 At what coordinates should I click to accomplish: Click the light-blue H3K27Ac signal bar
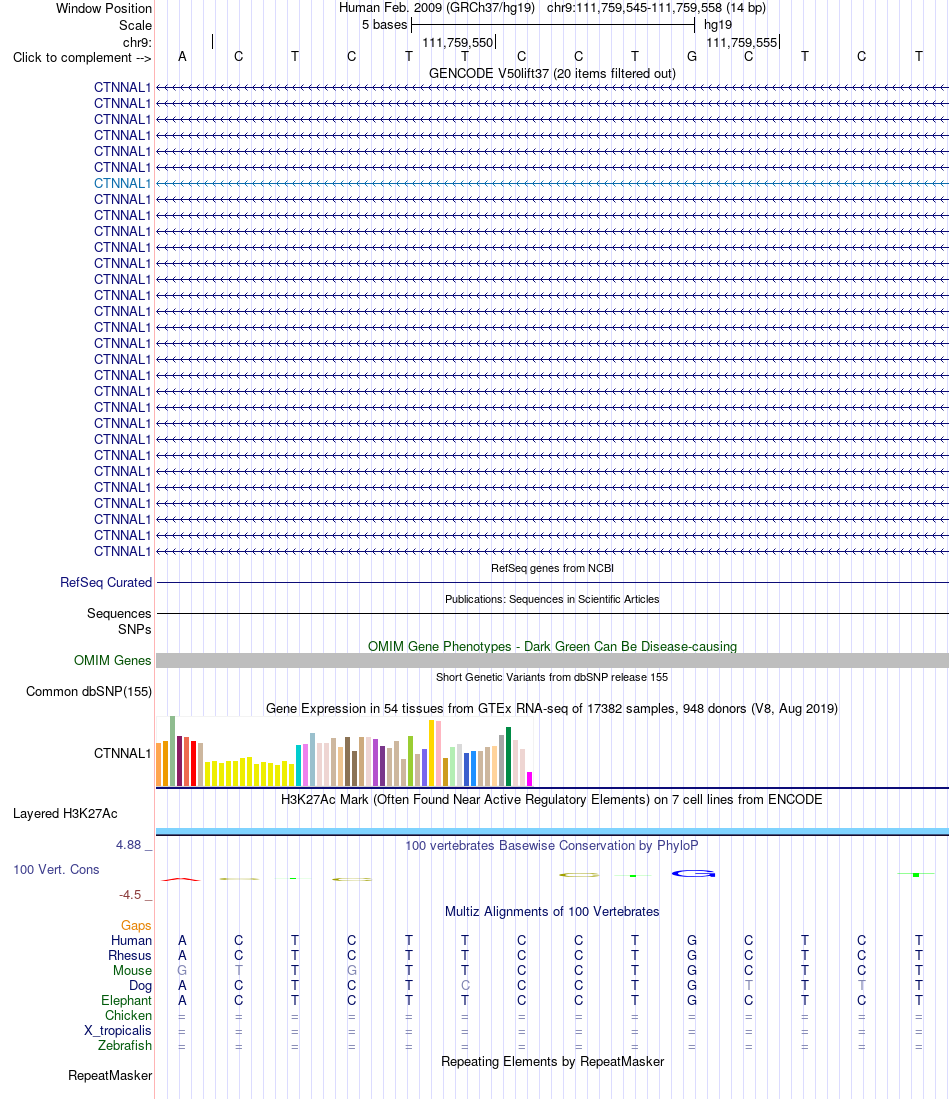[552, 831]
